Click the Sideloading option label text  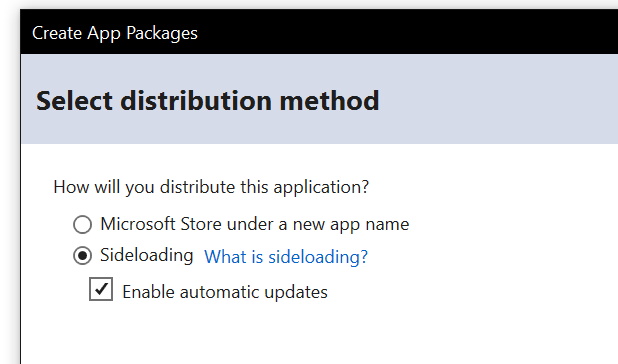tap(147, 255)
